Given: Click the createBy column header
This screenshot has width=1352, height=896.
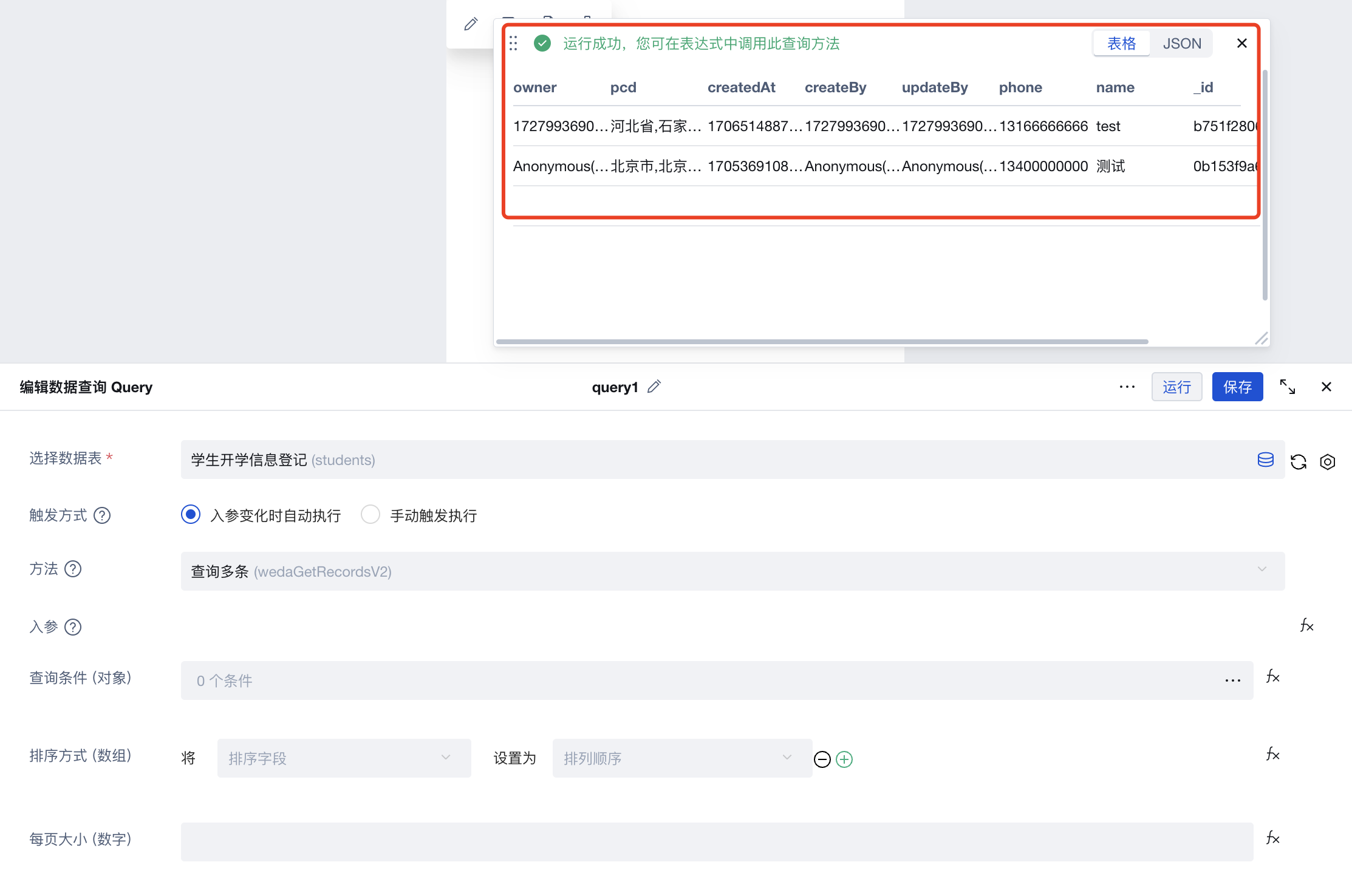Looking at the screenshot, I should 836,87.
